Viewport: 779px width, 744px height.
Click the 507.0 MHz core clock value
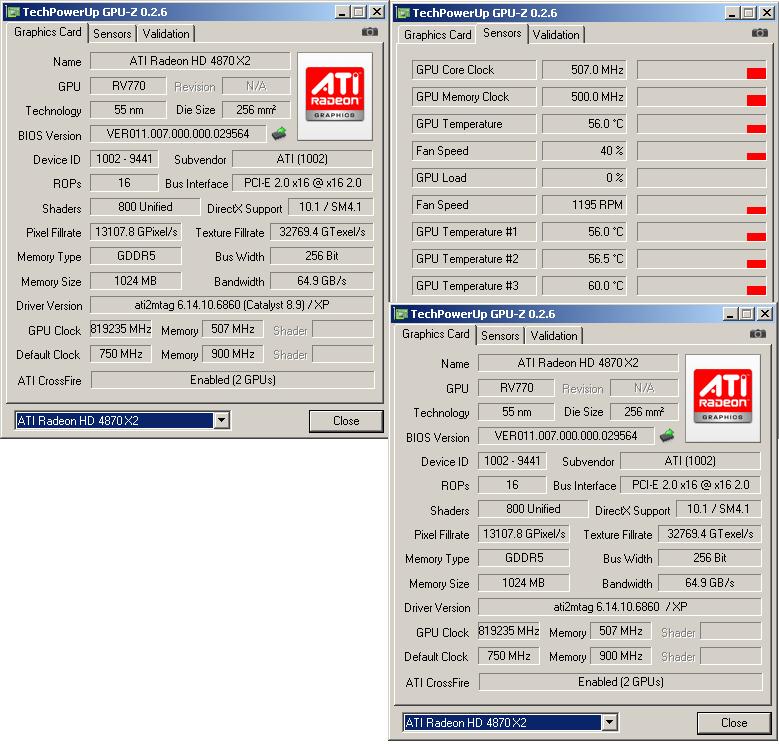point(584,70)
